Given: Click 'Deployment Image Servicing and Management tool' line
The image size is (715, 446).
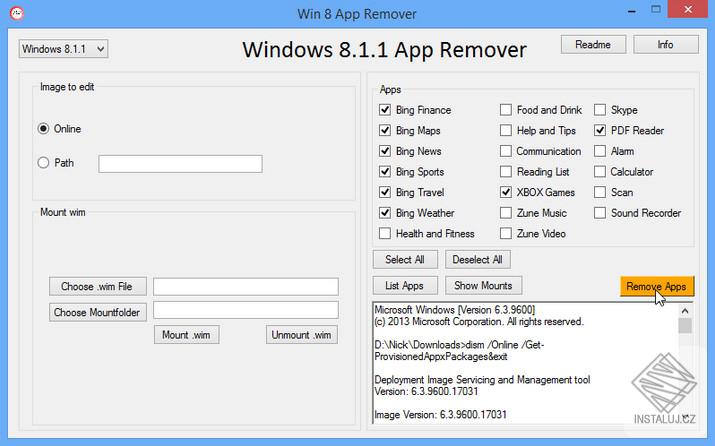Looking at the screenshot, I should click(x=482, y=379).
